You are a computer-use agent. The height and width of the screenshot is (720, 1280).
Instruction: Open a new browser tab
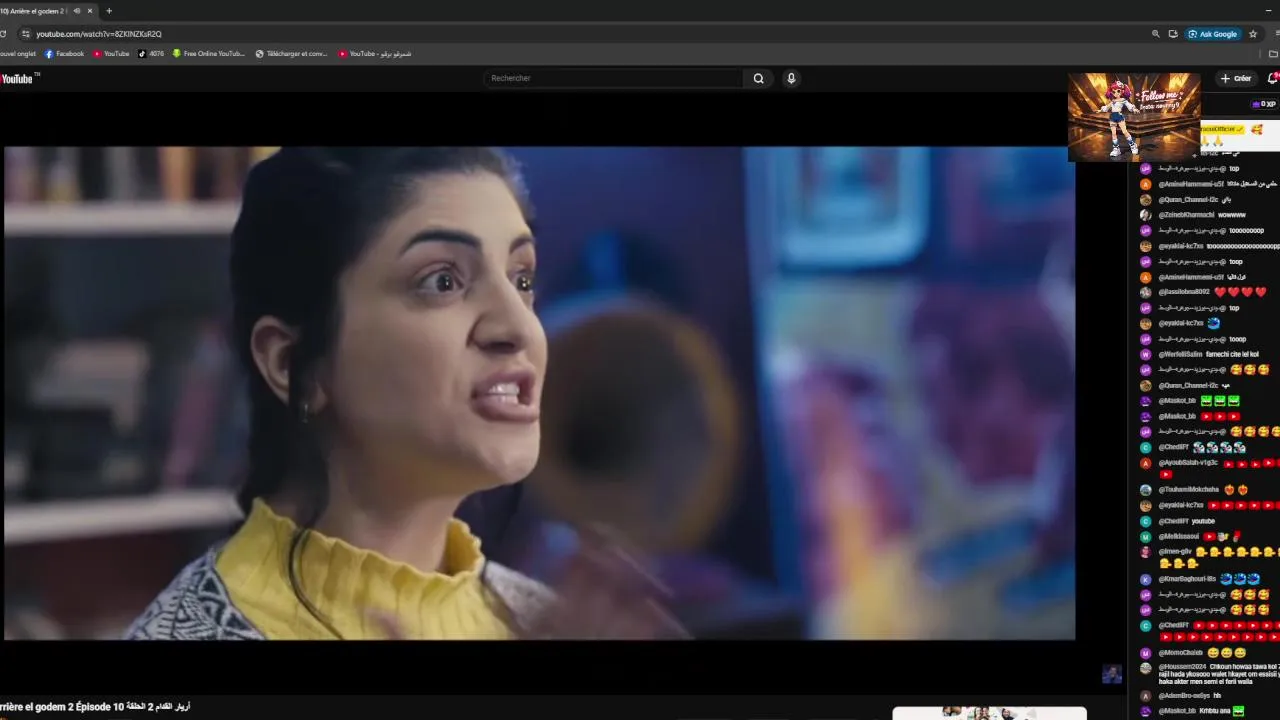point(109,11)
